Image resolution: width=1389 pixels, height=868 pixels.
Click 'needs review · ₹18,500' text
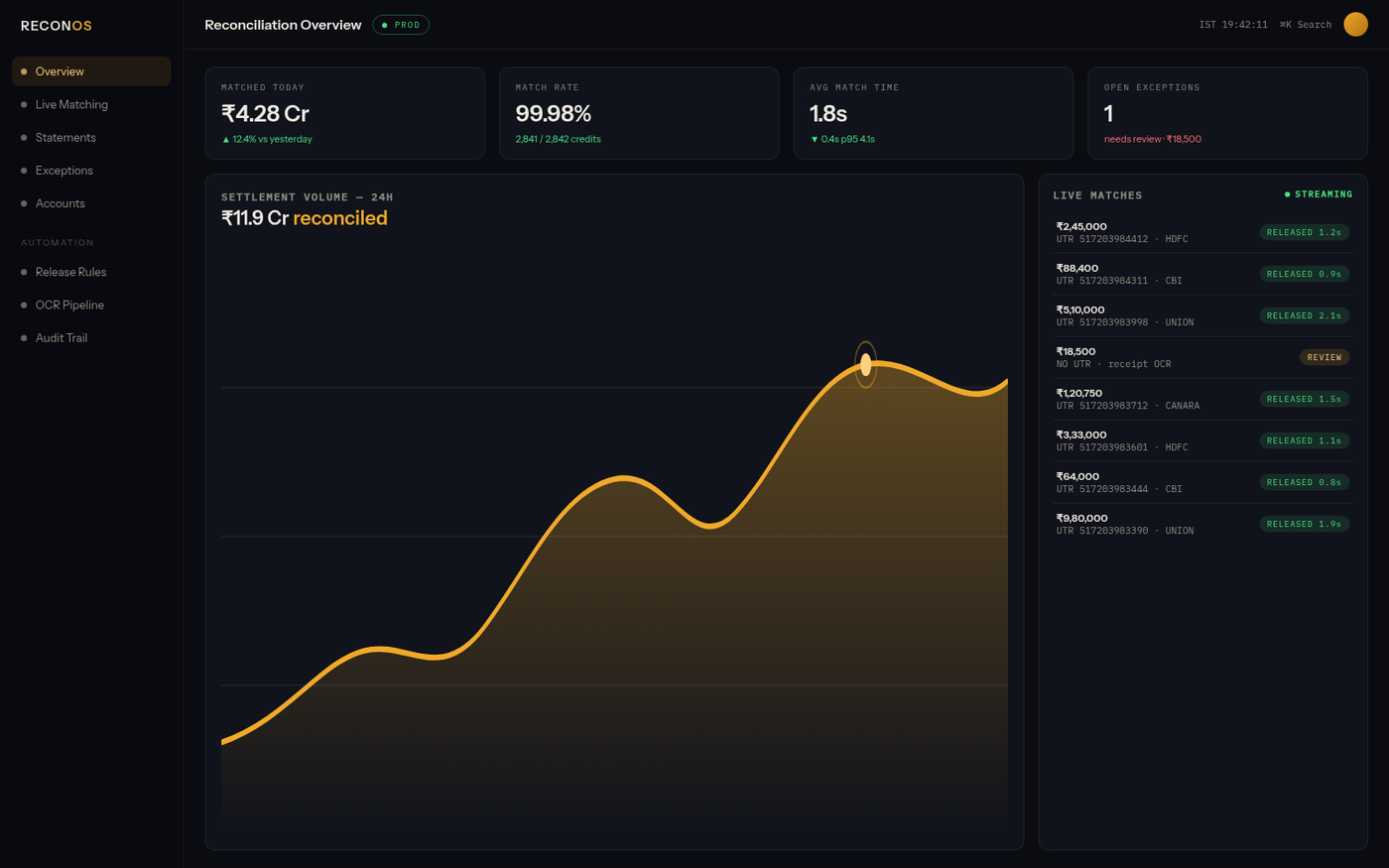(x=1153, y=139)
